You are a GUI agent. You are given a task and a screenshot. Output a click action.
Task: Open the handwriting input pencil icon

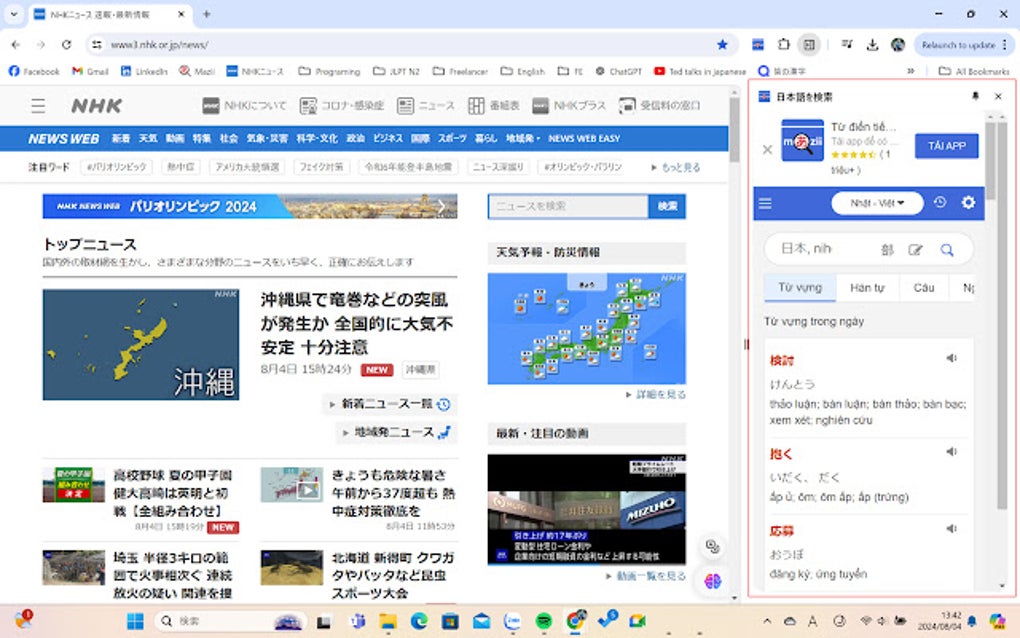coord(914,247)
